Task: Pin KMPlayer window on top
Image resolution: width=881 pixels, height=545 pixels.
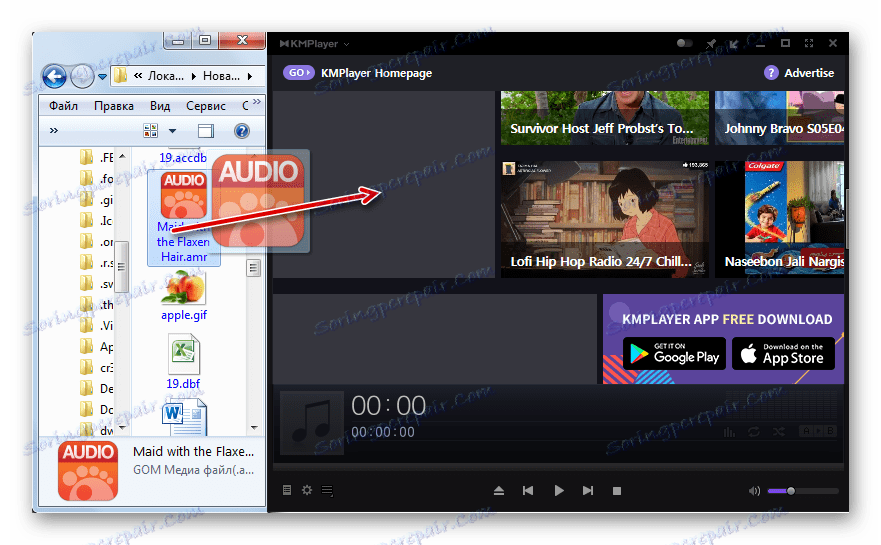Action: [711, 43]
